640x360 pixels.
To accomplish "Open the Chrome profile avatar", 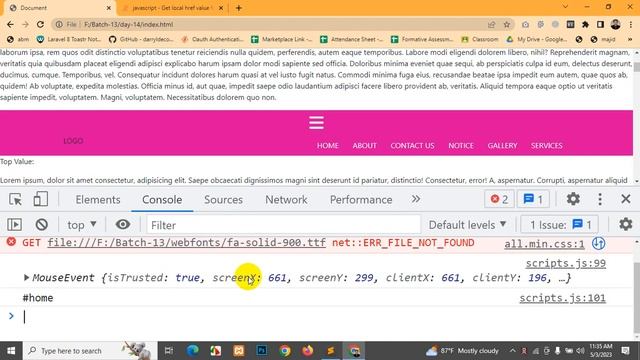I will click(x=616, y=24).
